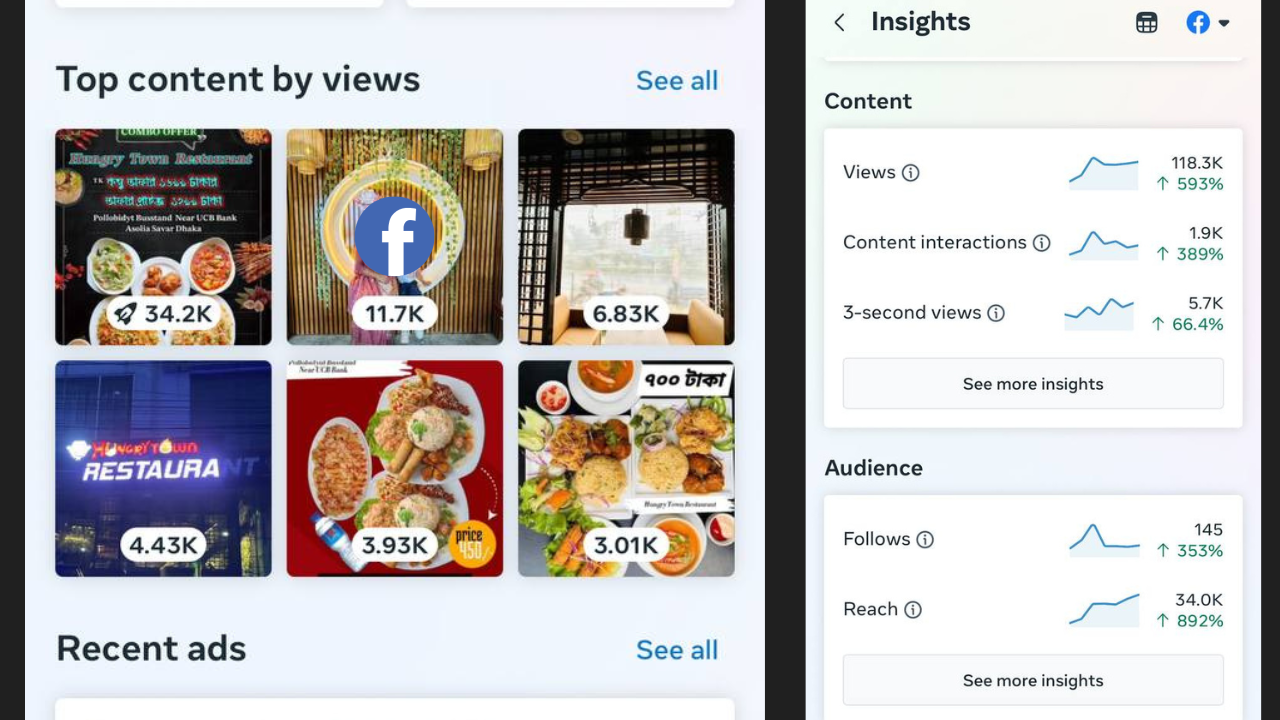Open the Reach info tooltip

point(912,609)
